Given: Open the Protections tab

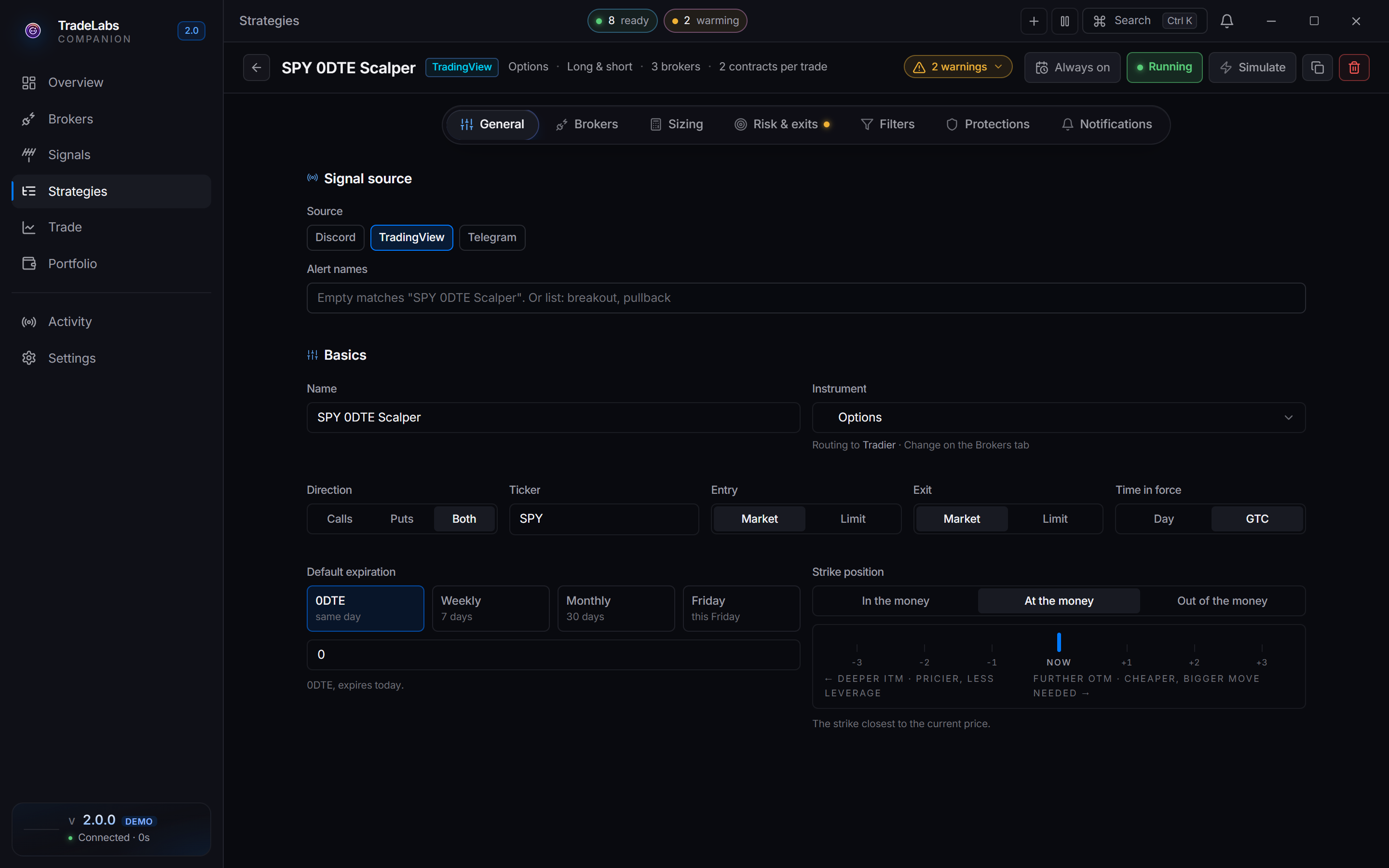Looking at the screenshot, I should (x=987, y=124).
